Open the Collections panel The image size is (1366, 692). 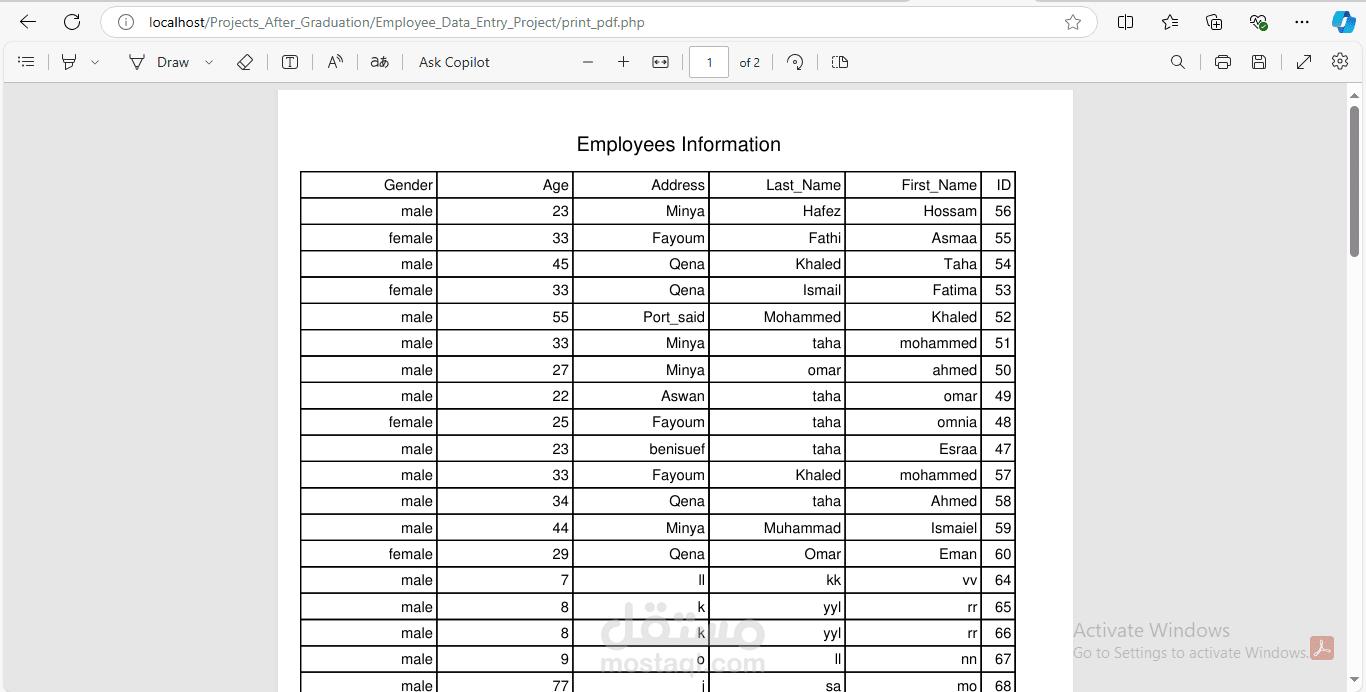[1214, 22]
